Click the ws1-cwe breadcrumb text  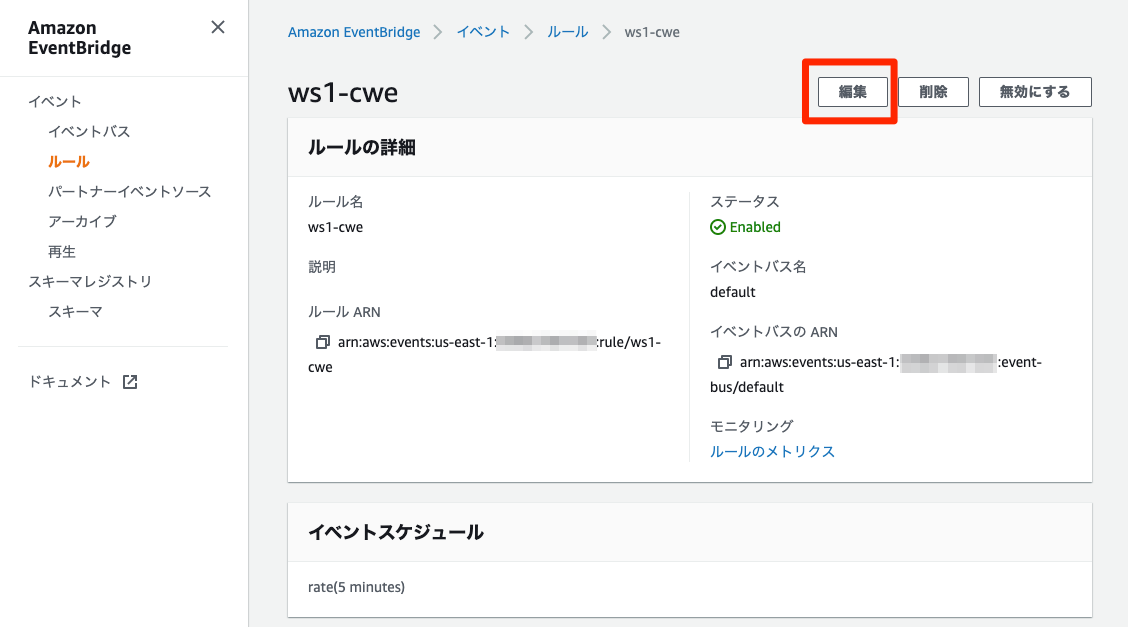click(x=652, y=32)
